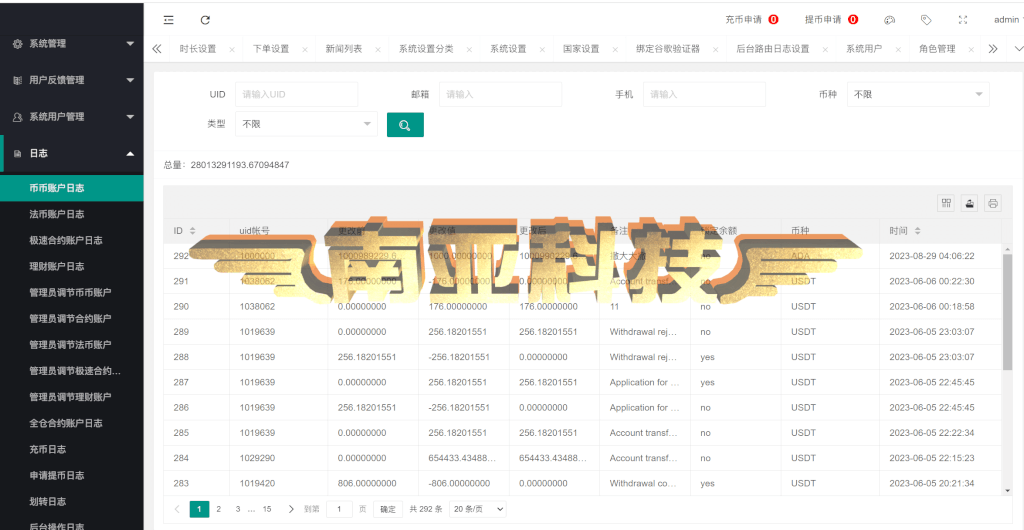Close the 系统用户 tab
1024x530 pixels.
898,50
